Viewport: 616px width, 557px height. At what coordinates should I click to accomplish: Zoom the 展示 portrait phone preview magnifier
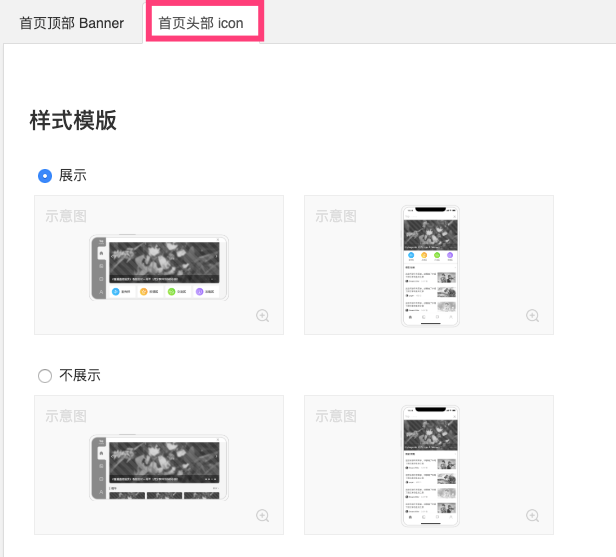pos(532,315)
